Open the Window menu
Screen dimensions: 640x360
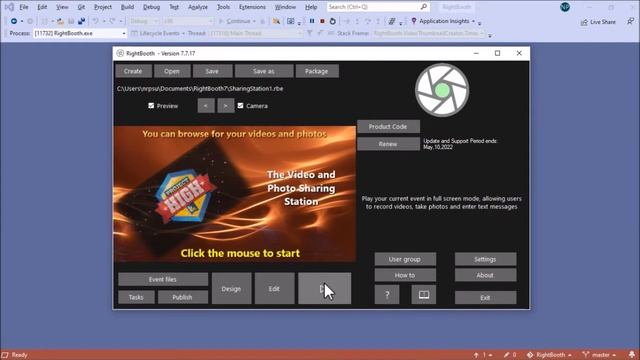point(285,7)
